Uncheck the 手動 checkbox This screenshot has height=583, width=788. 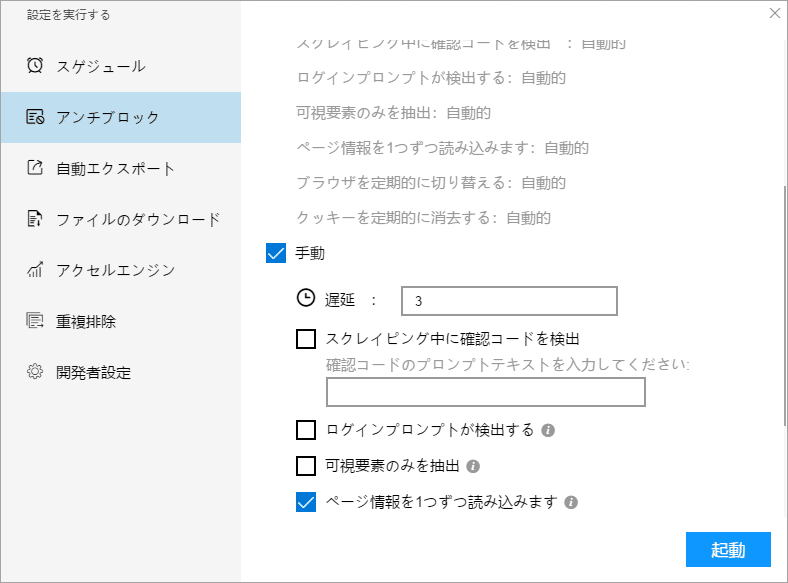[x=277, y=254]
